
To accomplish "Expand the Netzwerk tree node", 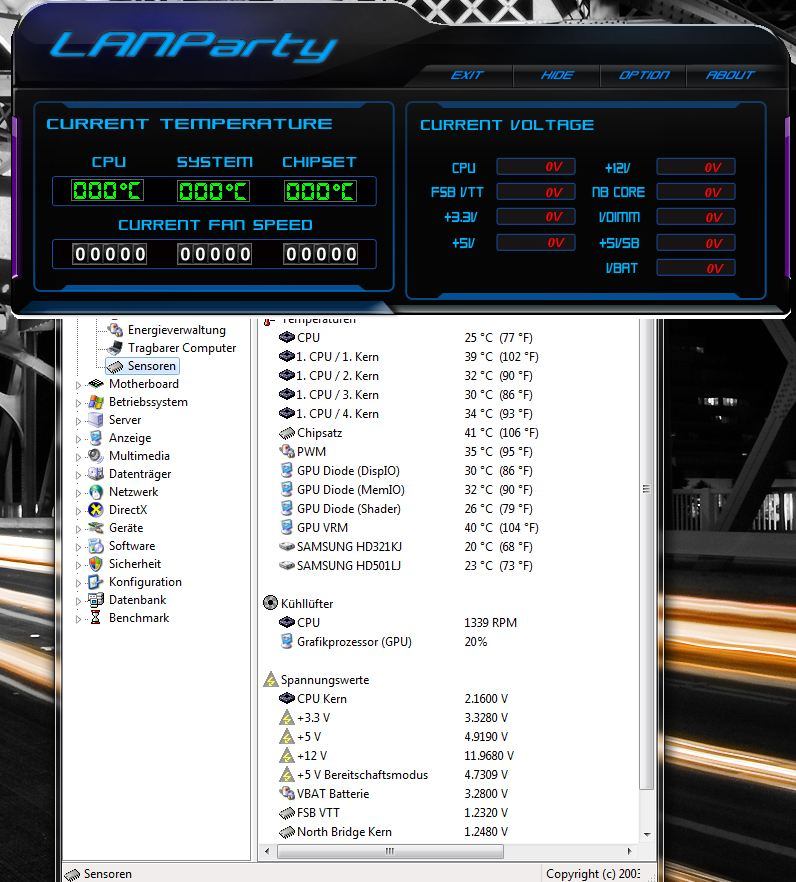I will point(78,493).
